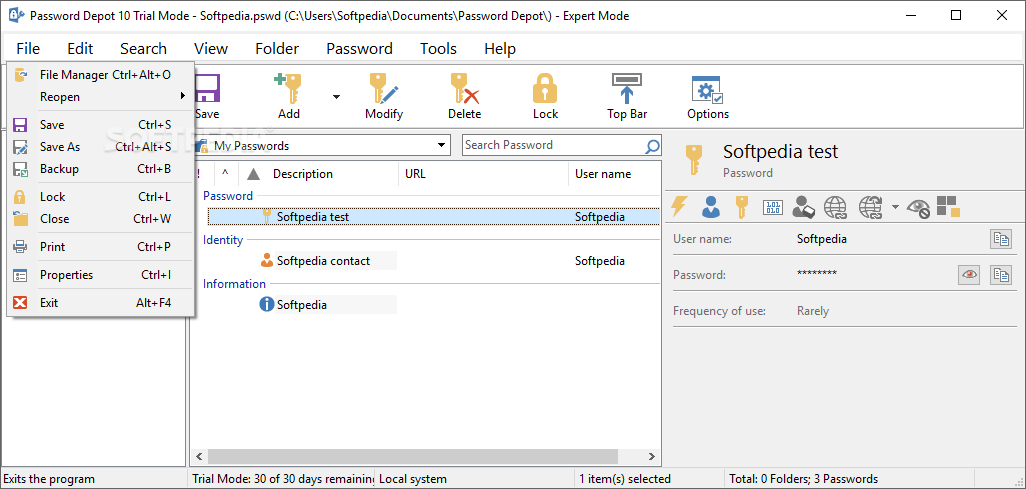This screenshot has width=1026, height=489.
Task: Toggle the crossed-out eye icon in the detail toolbar
Action: [x=919, y=208]
